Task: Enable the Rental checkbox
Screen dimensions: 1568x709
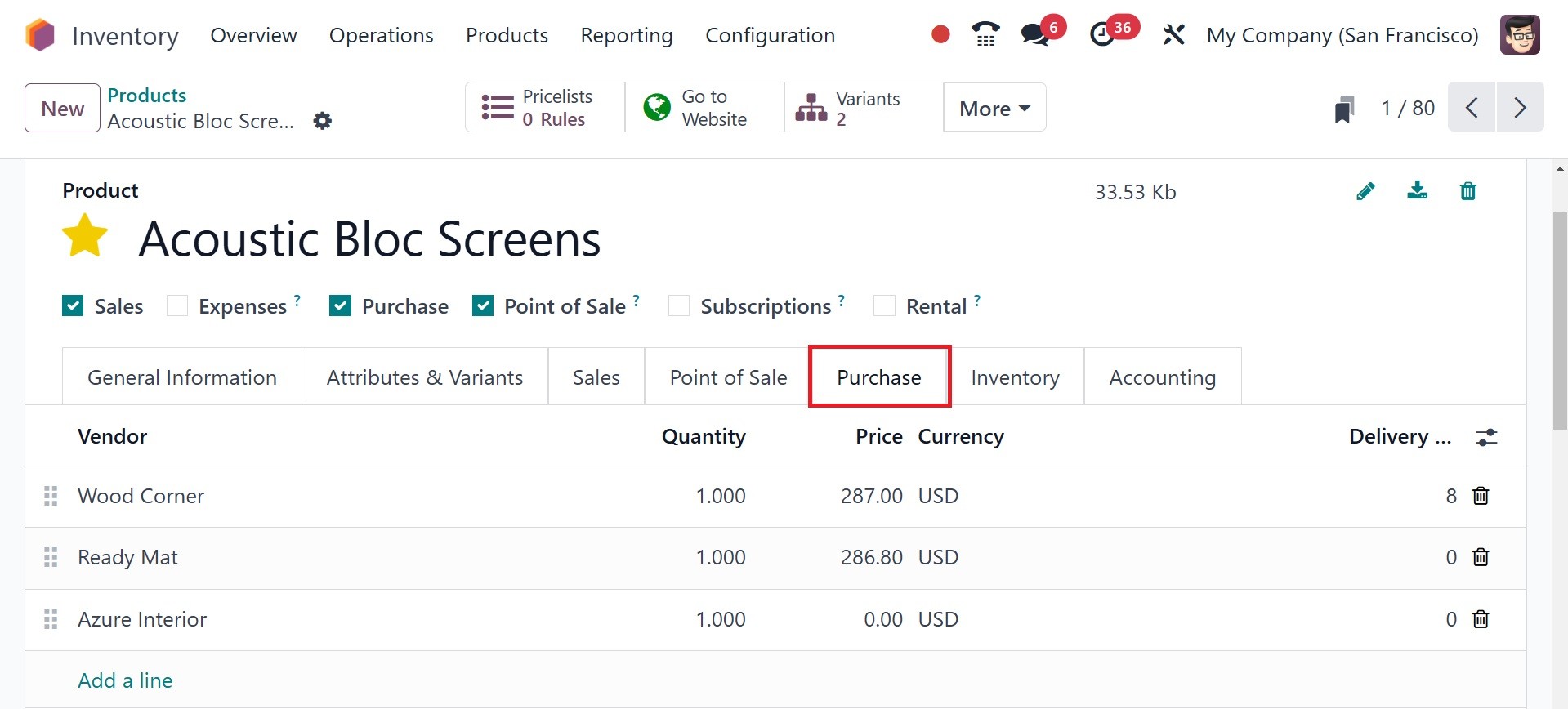Action: 884,306
